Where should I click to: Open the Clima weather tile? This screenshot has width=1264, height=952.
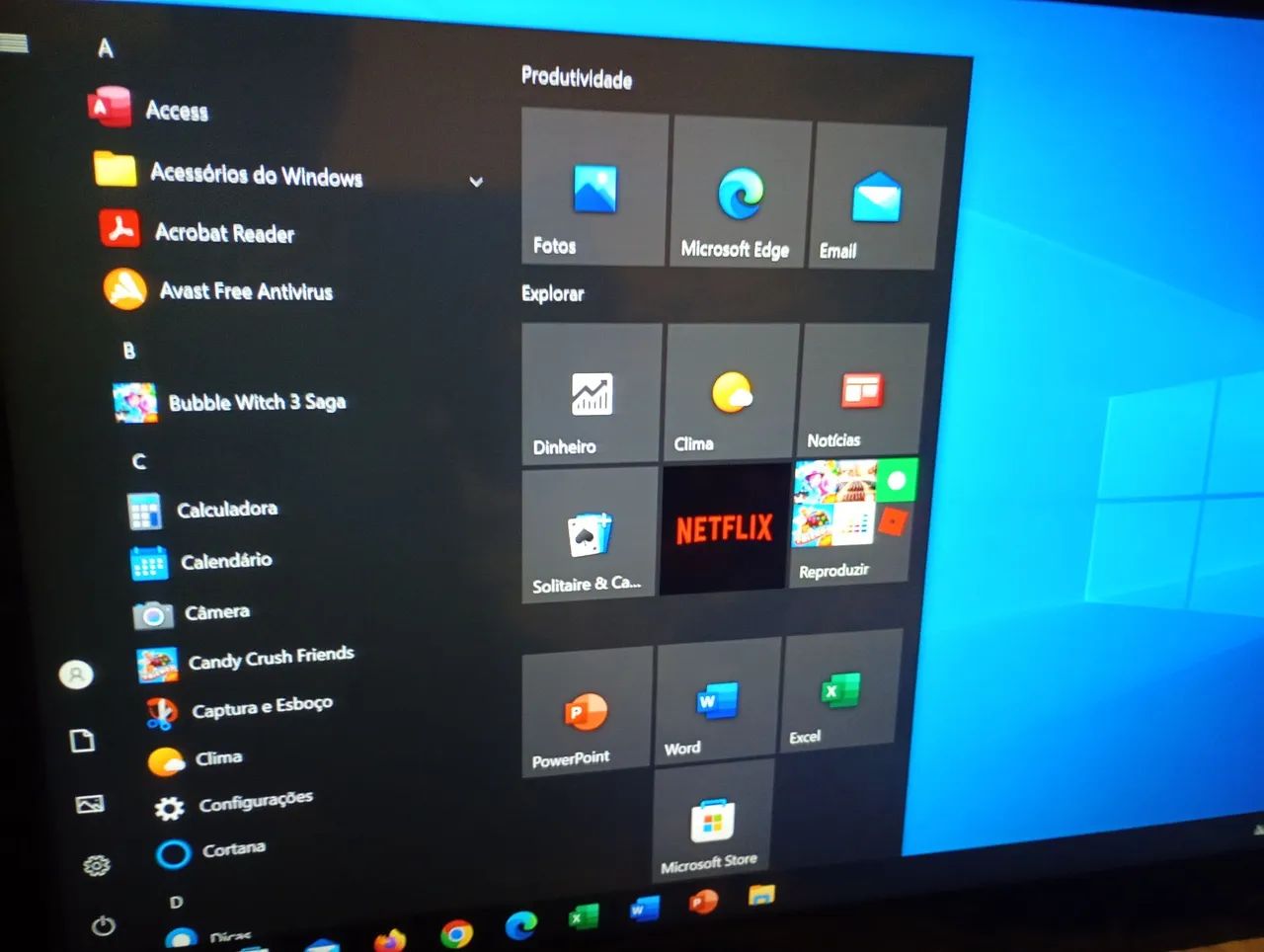[731, 391]
